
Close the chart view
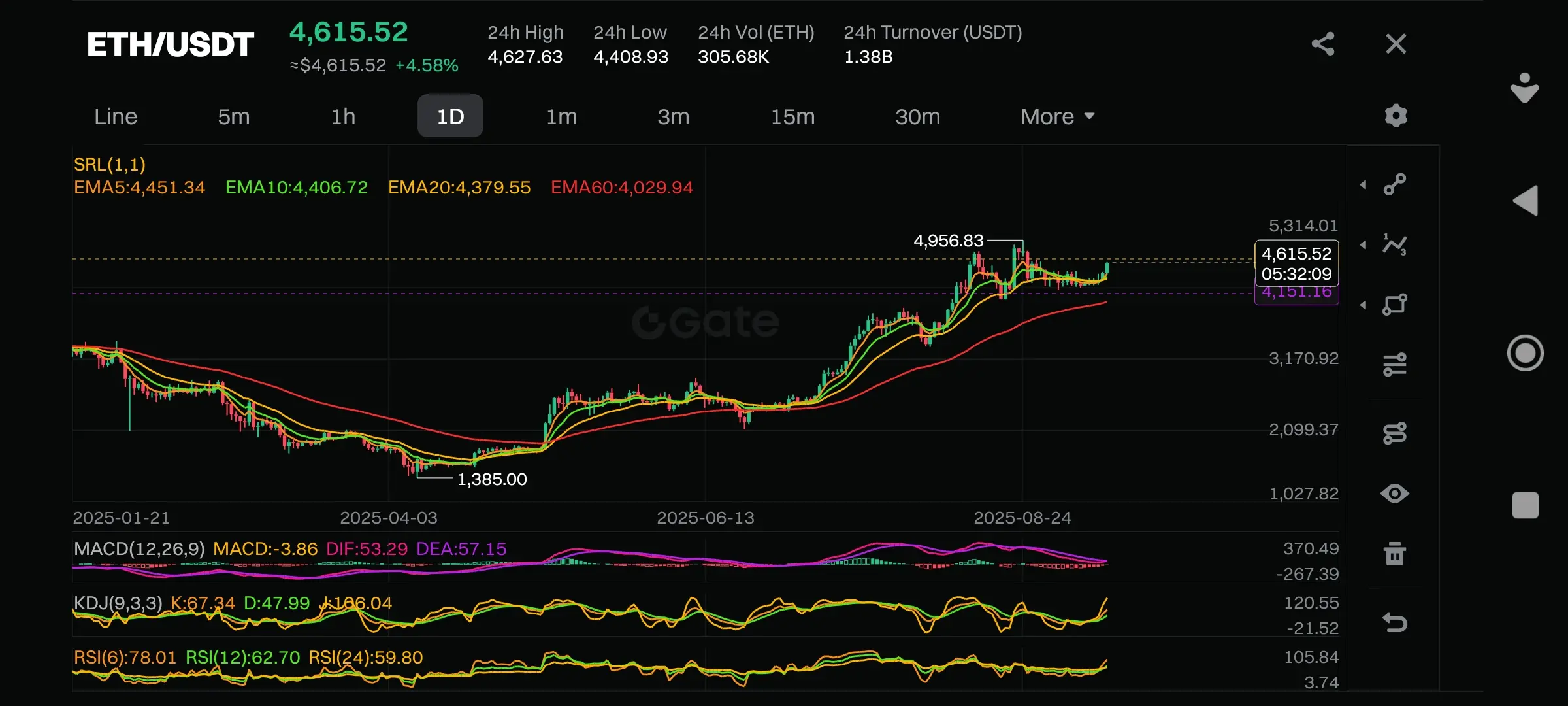click(x=1396, y=44)
